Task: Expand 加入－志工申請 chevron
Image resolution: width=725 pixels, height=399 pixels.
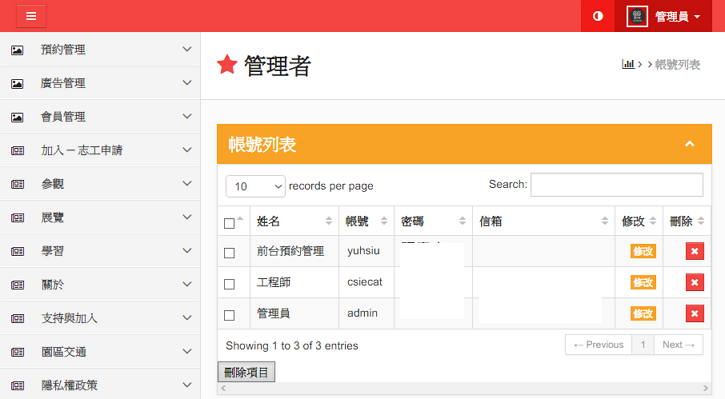Action: (x=187, y=150)
